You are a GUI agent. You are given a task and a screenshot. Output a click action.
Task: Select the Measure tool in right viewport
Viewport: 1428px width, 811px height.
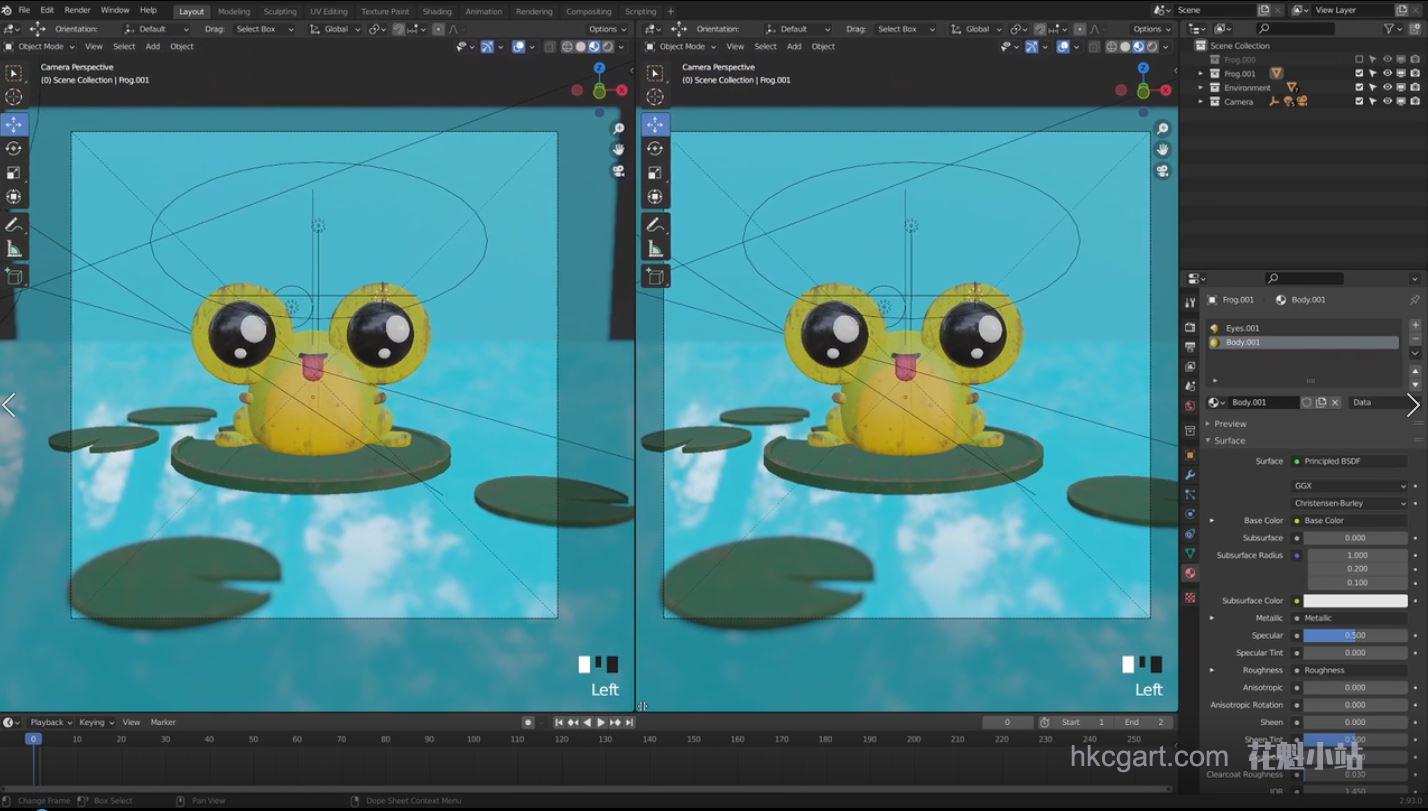[655, 249]
